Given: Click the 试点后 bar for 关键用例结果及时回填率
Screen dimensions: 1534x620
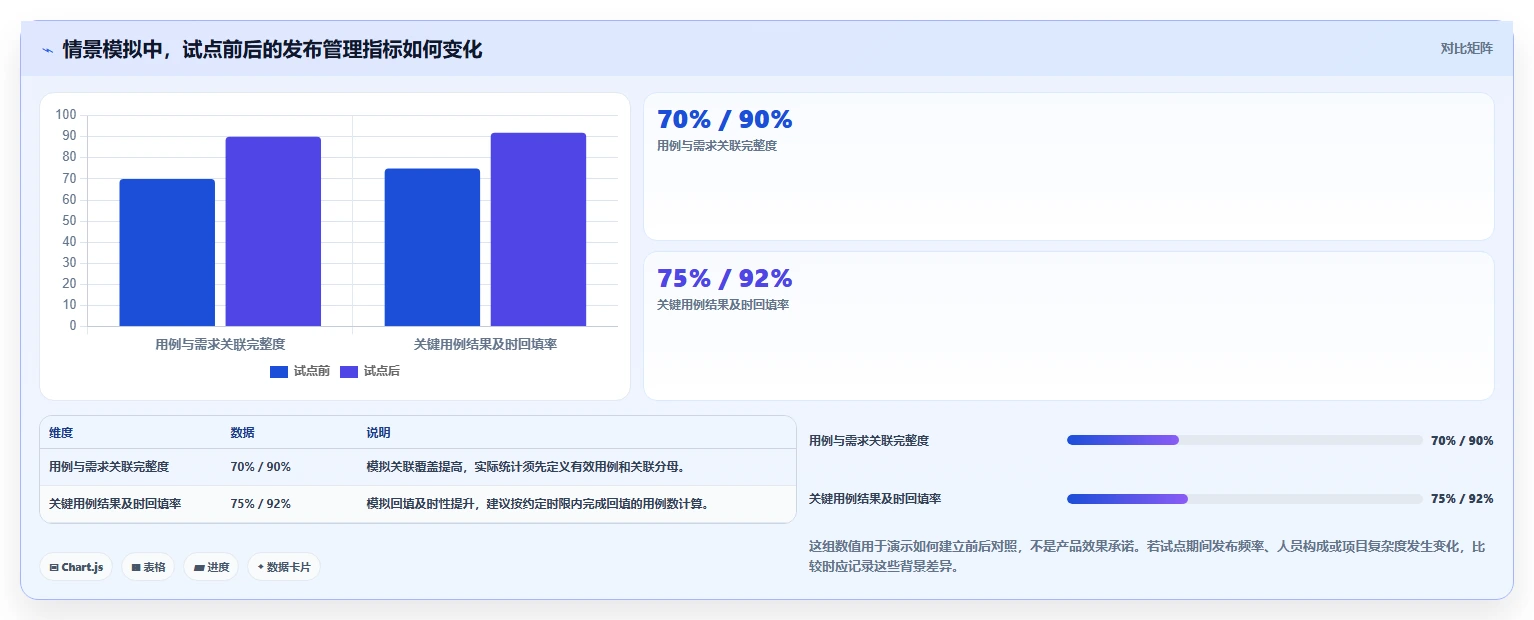Looking at the screenshot, I should [x=538, y=229].
